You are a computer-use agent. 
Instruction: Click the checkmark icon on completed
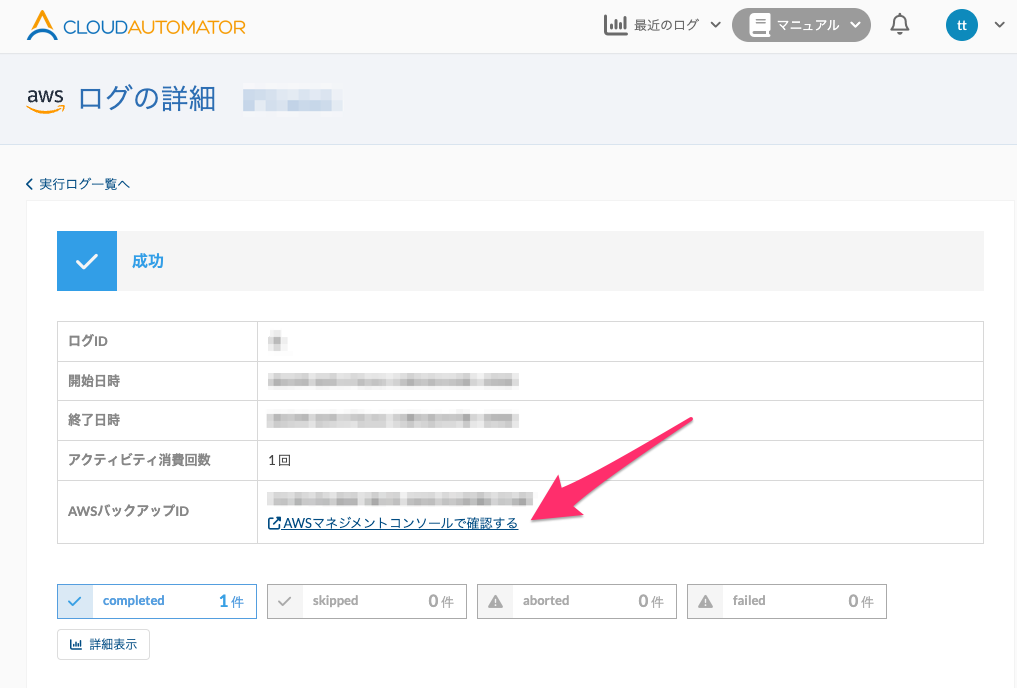pos(75,602)
